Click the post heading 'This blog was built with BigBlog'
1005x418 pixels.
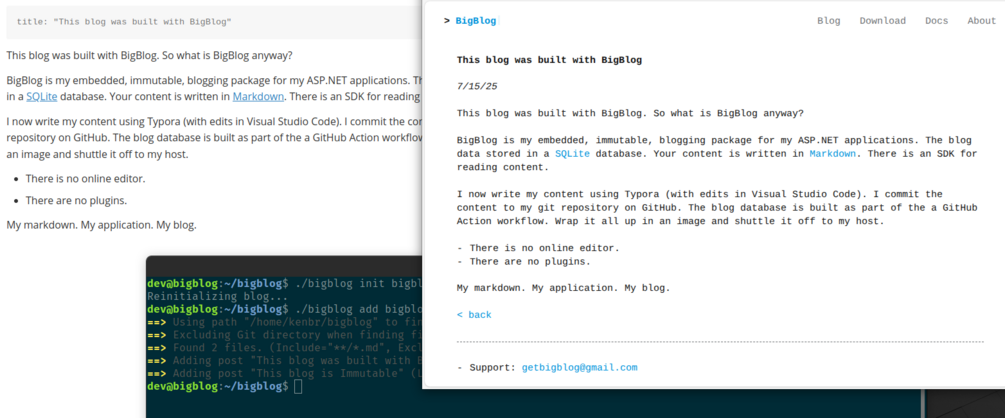click(x=549, y=60)
